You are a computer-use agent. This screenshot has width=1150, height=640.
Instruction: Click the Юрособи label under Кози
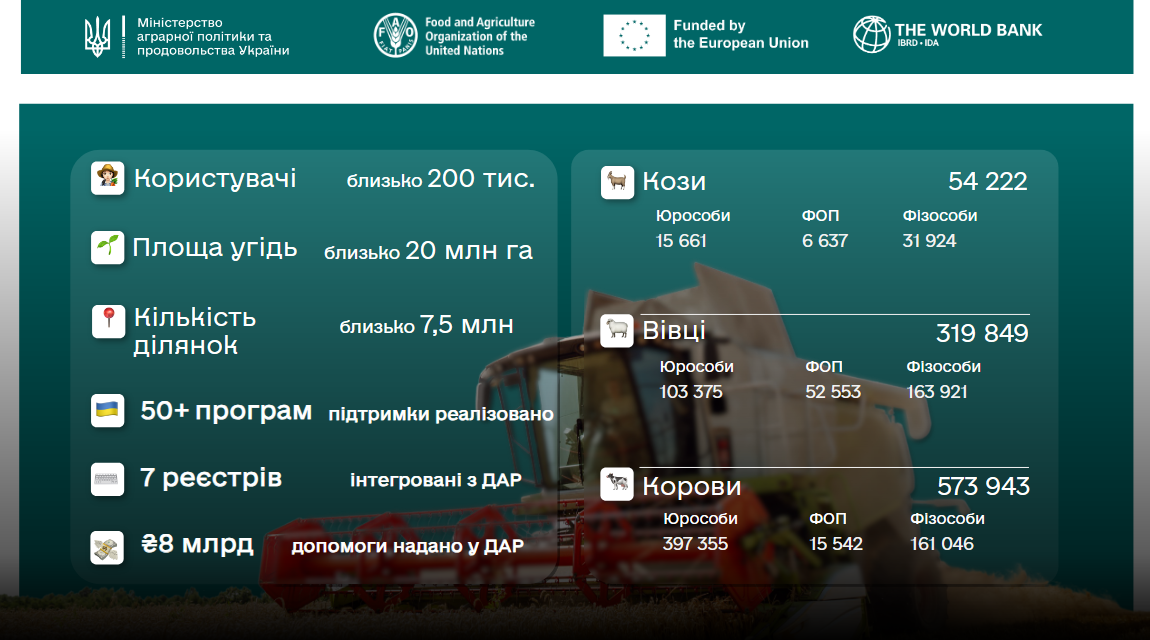pyautogui.click(x=693, y=216)
